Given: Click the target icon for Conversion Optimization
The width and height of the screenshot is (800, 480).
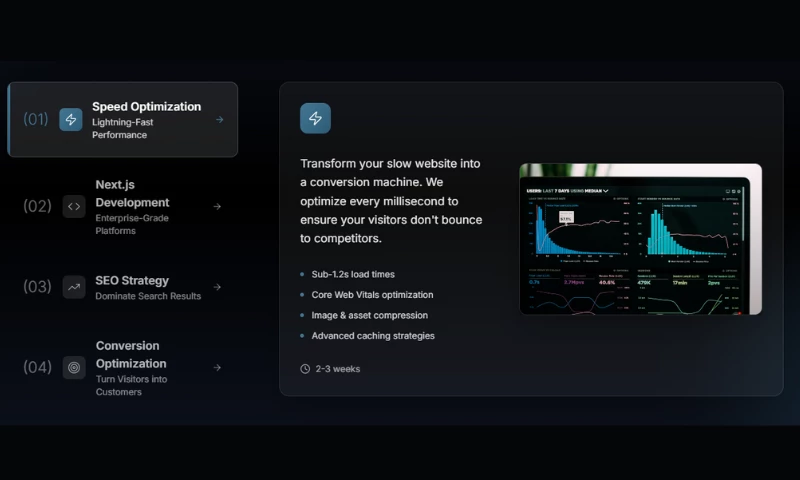Looking at the screenshot, I should pyautogui.click(x=74, y=367).
